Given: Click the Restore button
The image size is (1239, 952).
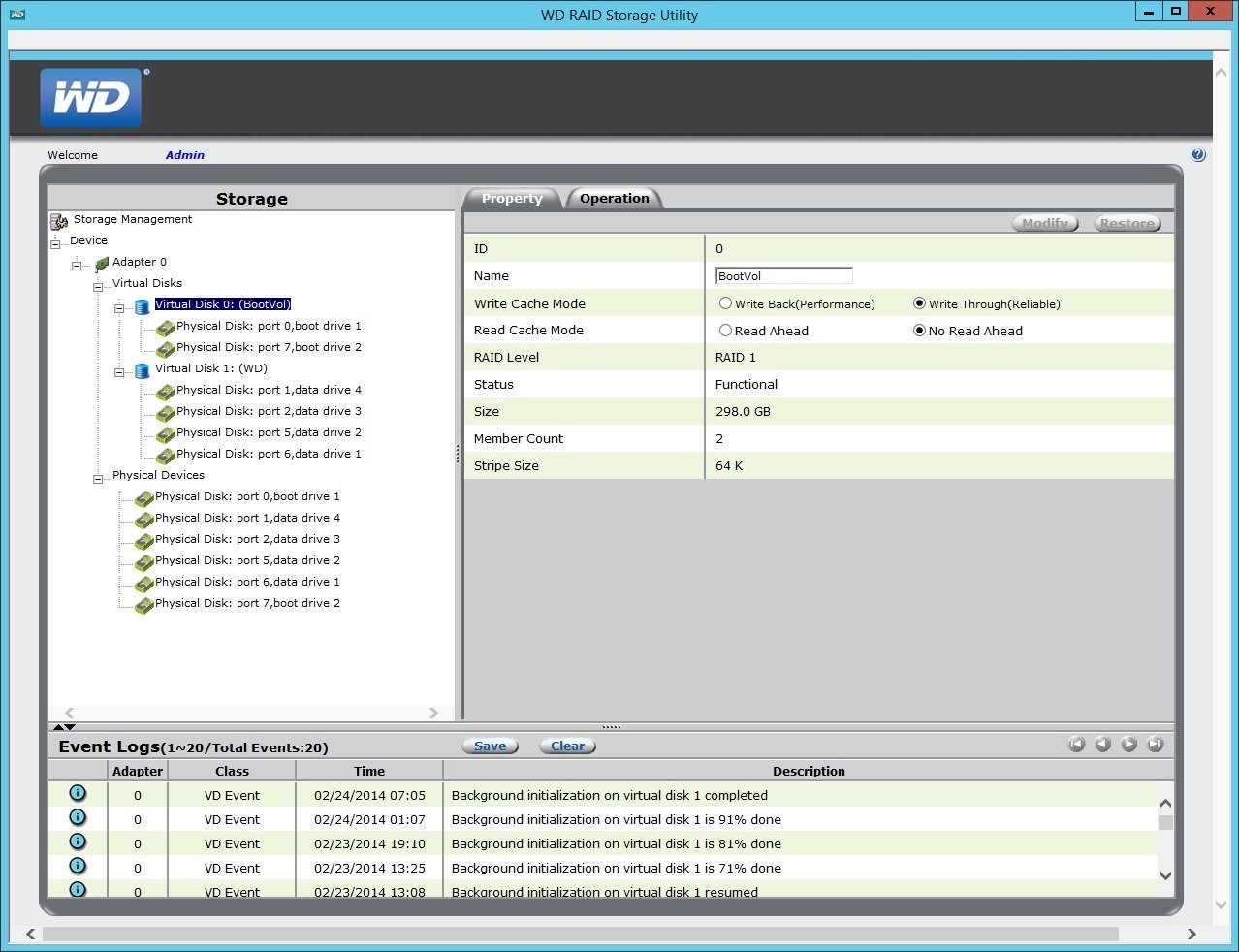Looking at the screenshot, I should point(1127,223).
